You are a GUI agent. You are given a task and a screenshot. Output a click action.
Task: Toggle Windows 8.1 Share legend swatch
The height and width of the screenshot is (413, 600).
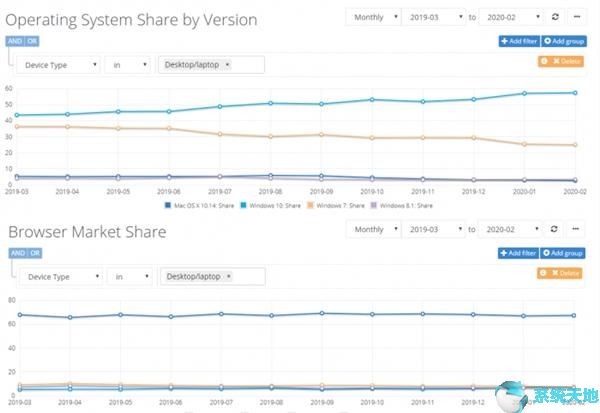click(374, 205)
